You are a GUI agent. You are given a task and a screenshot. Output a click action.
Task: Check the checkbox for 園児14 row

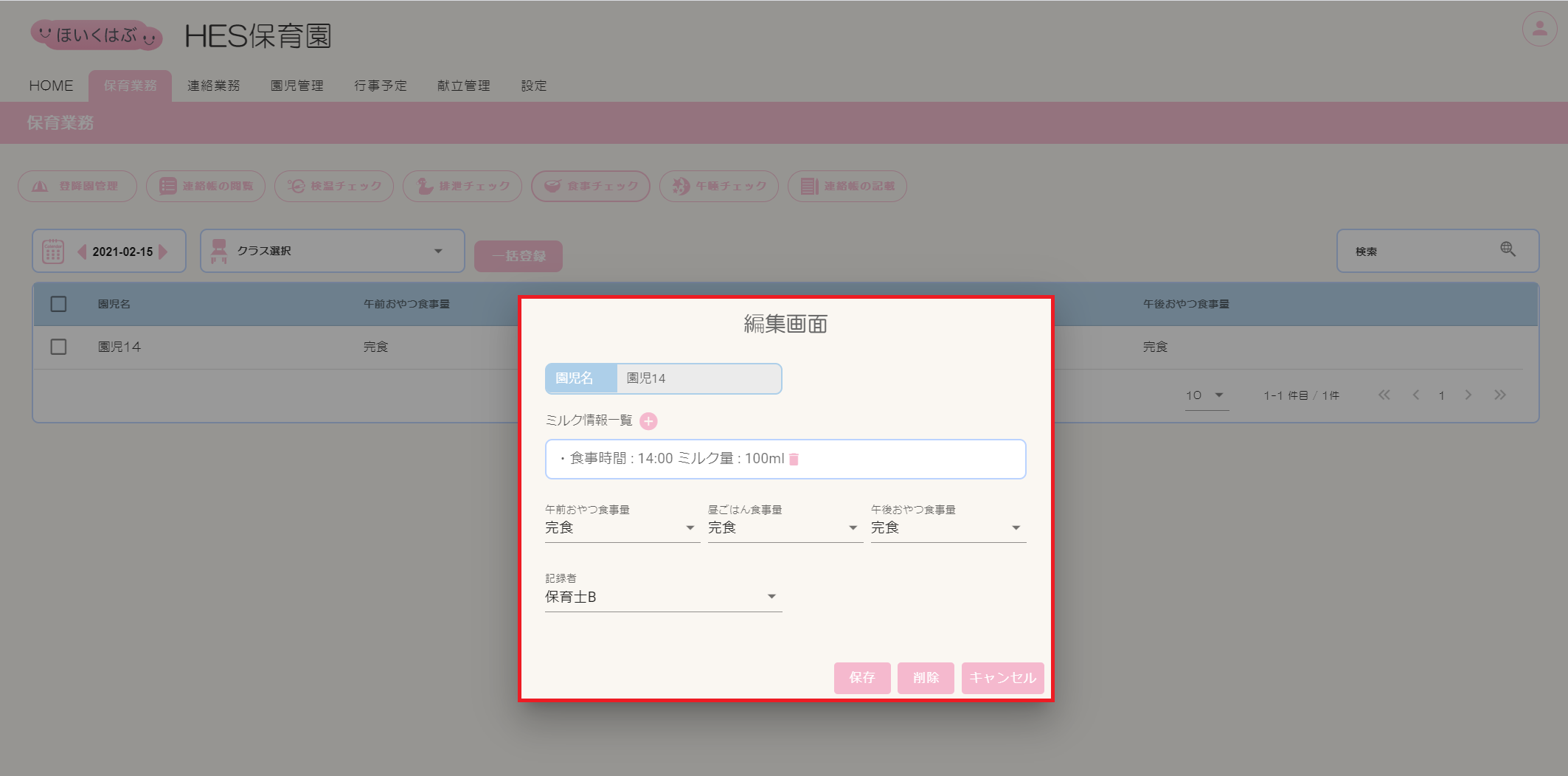58,347
